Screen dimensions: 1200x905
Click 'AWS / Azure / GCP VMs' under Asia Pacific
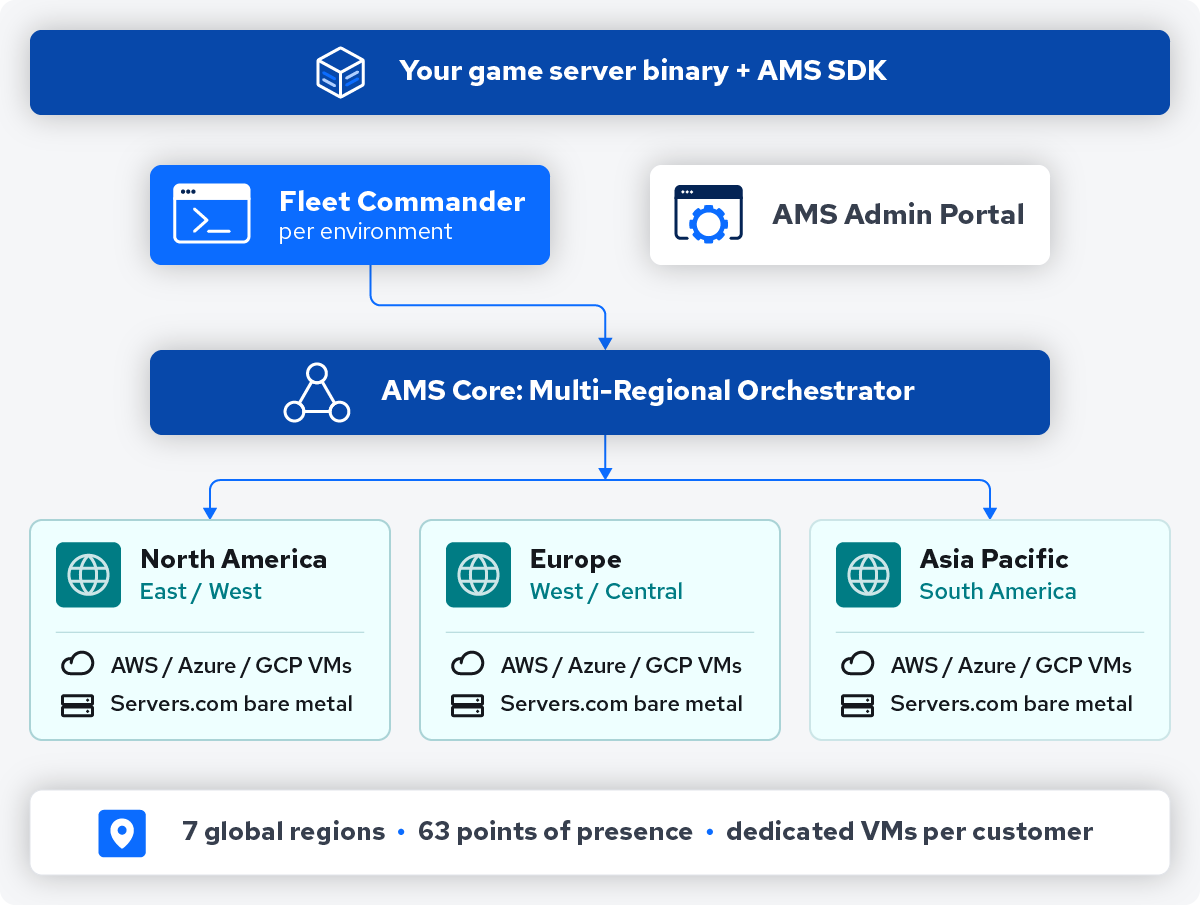click(1012, 665)
